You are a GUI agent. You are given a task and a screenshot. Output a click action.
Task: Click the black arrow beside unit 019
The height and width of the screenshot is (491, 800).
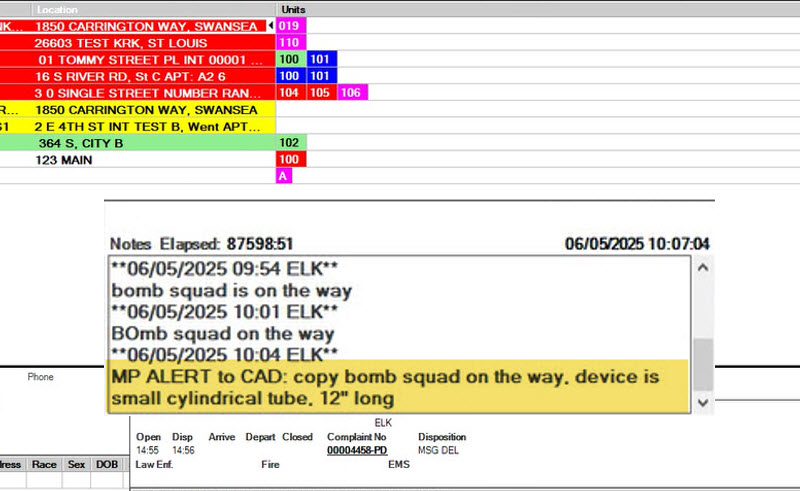pos(272,25)
